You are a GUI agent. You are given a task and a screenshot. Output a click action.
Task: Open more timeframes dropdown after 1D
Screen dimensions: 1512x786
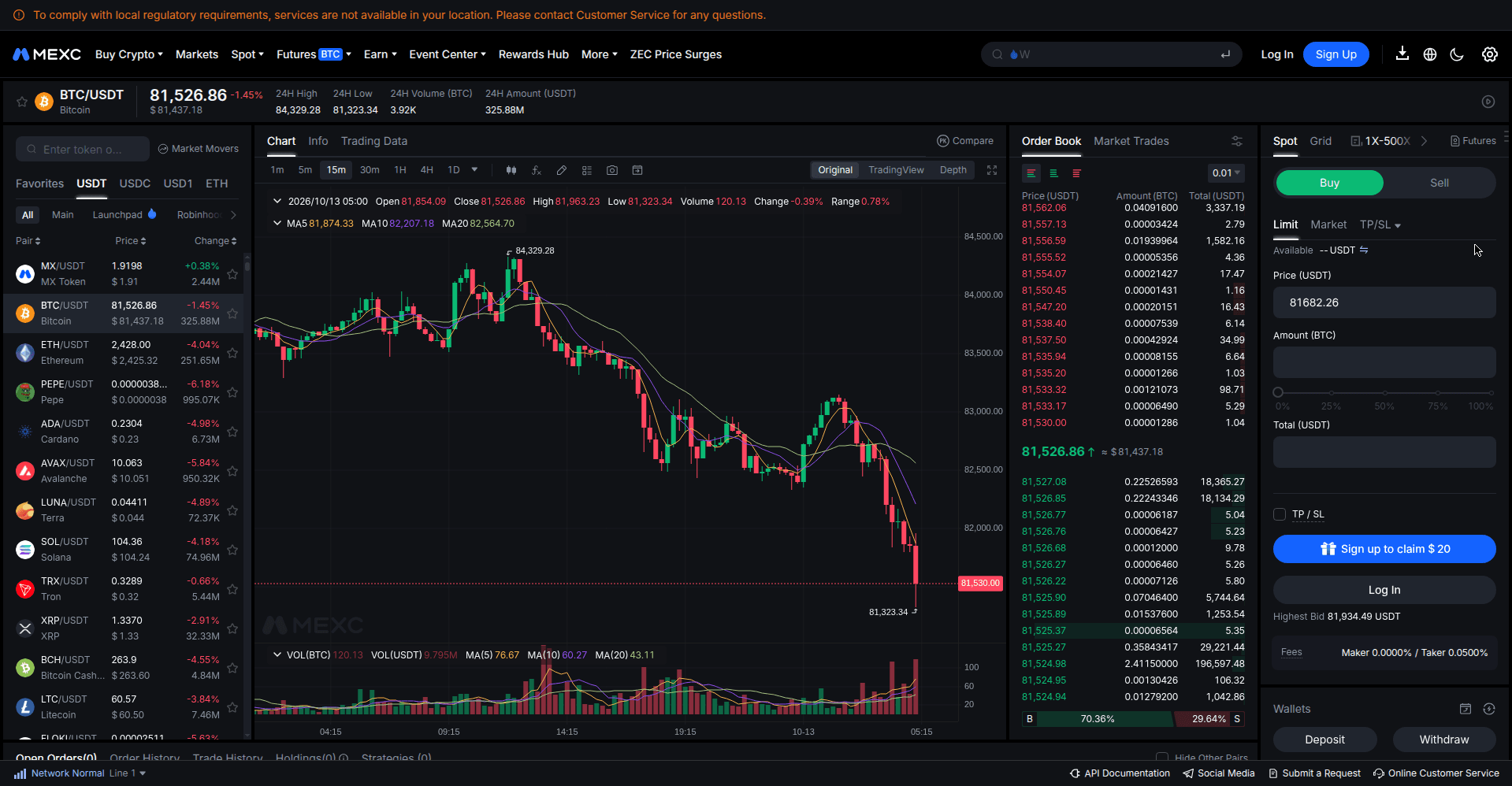coord(474,170)
